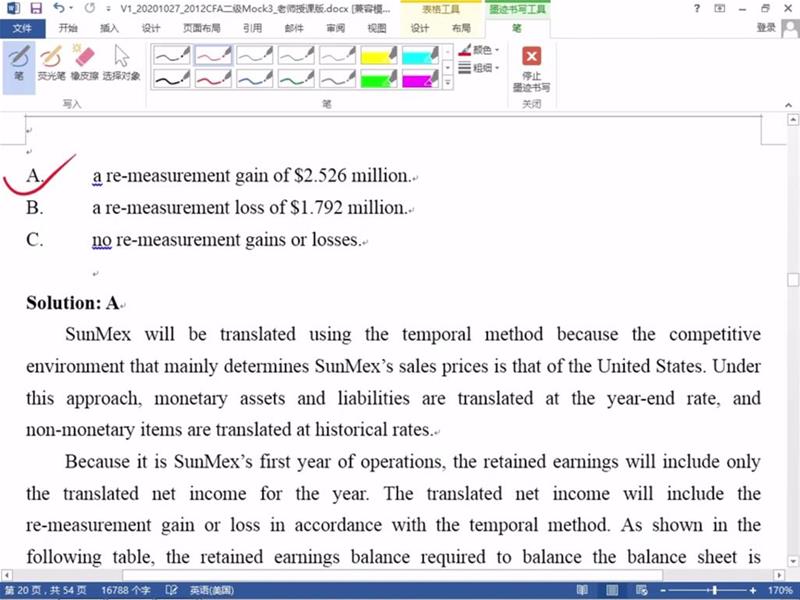Stop inking with the red close button
Screen dimensions: 800x600
point(531,69)
